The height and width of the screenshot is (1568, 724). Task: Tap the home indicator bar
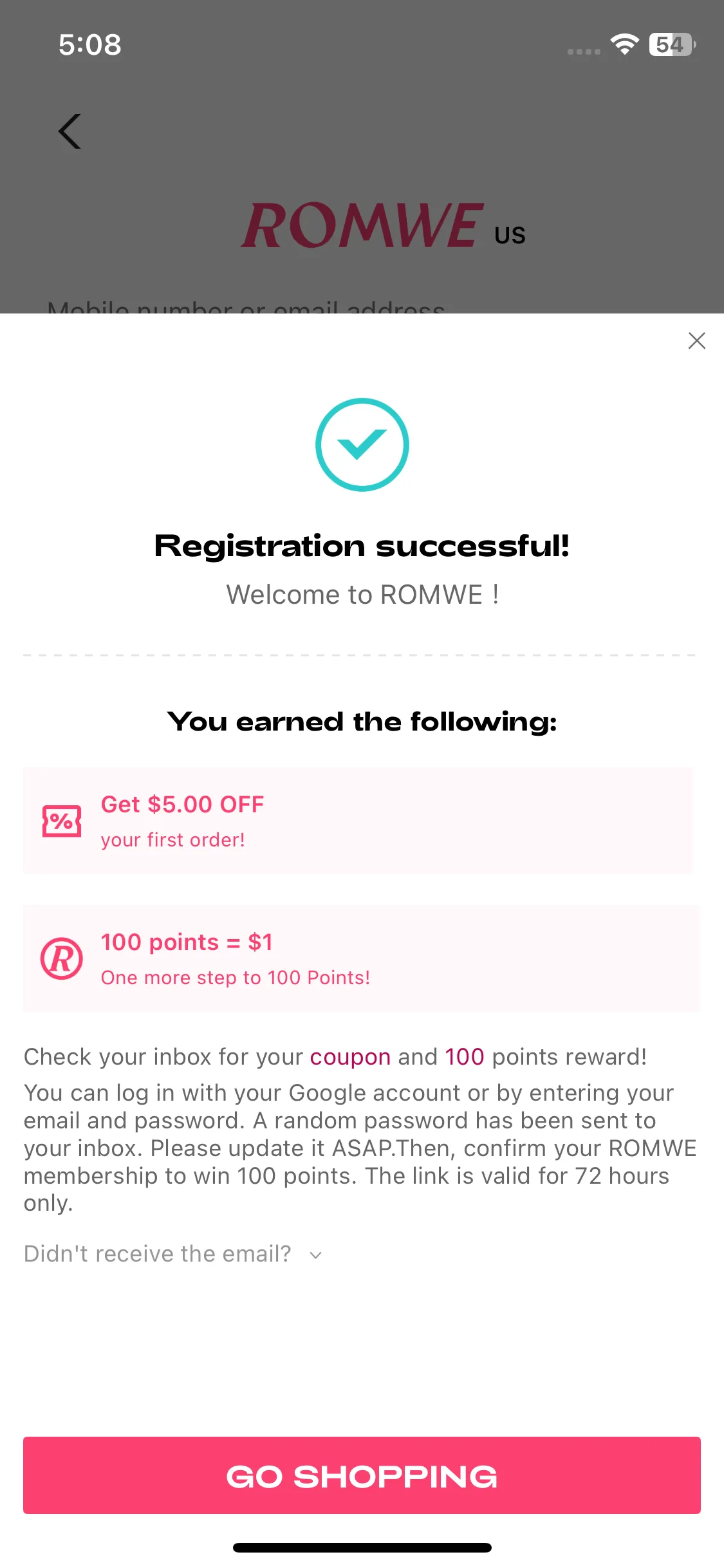362,1547
